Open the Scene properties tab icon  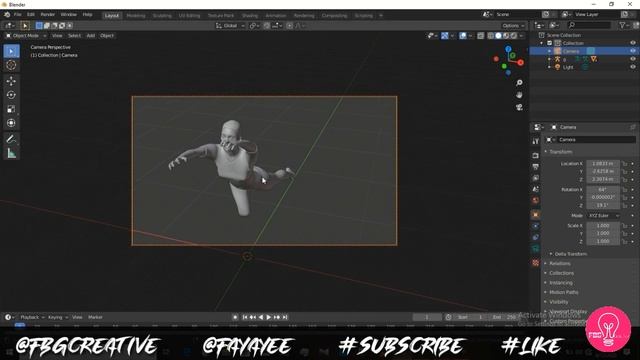pos(536,189)
